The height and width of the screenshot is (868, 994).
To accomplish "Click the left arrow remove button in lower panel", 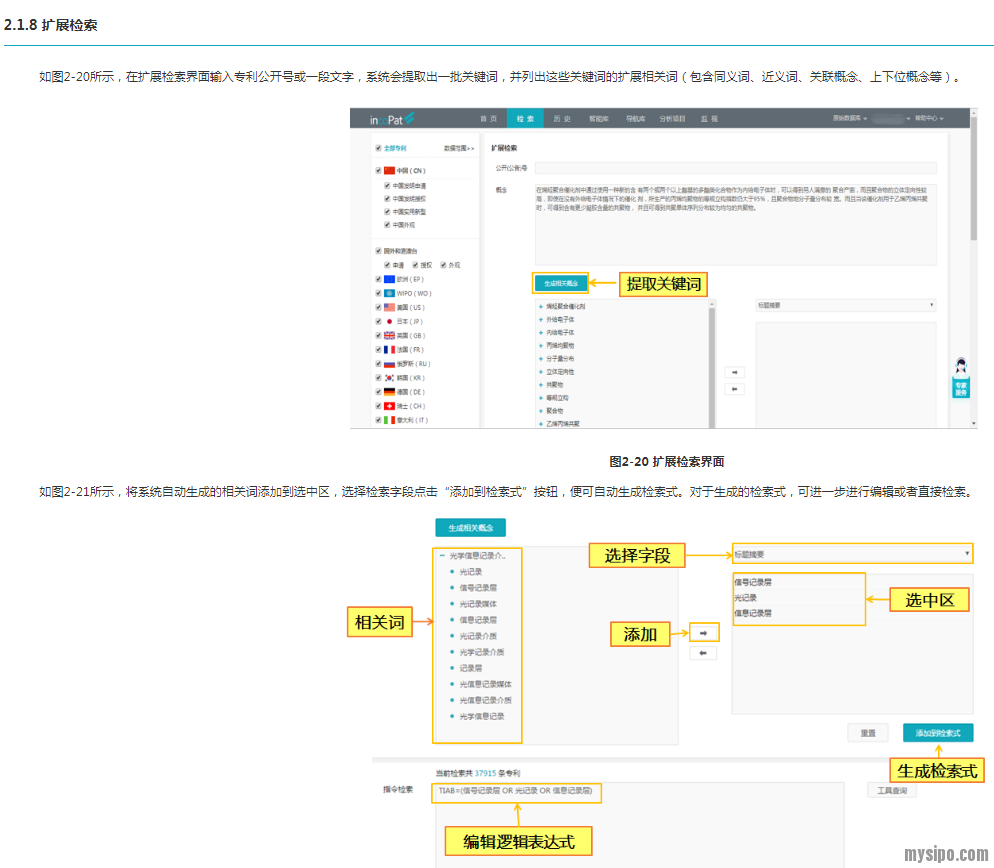I will click(x=703, y=653).
